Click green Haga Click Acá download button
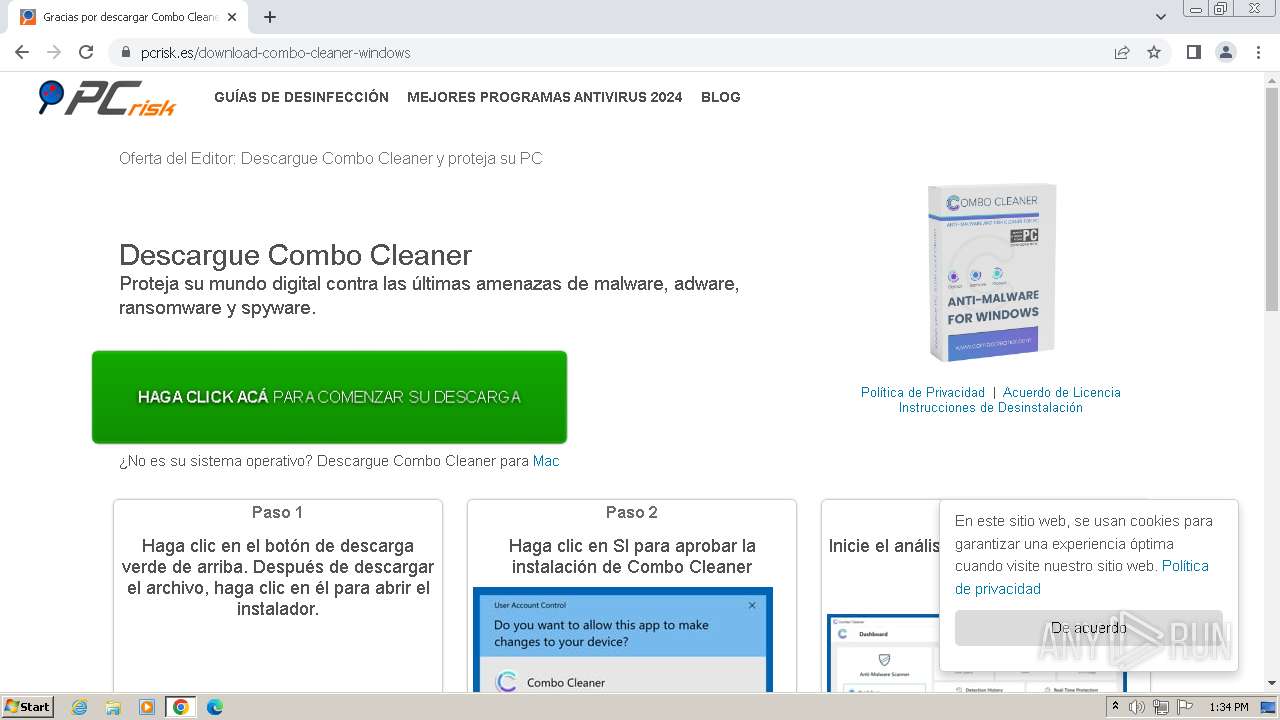The width and height of the screenshot is (1280, 720). (329, 397)
